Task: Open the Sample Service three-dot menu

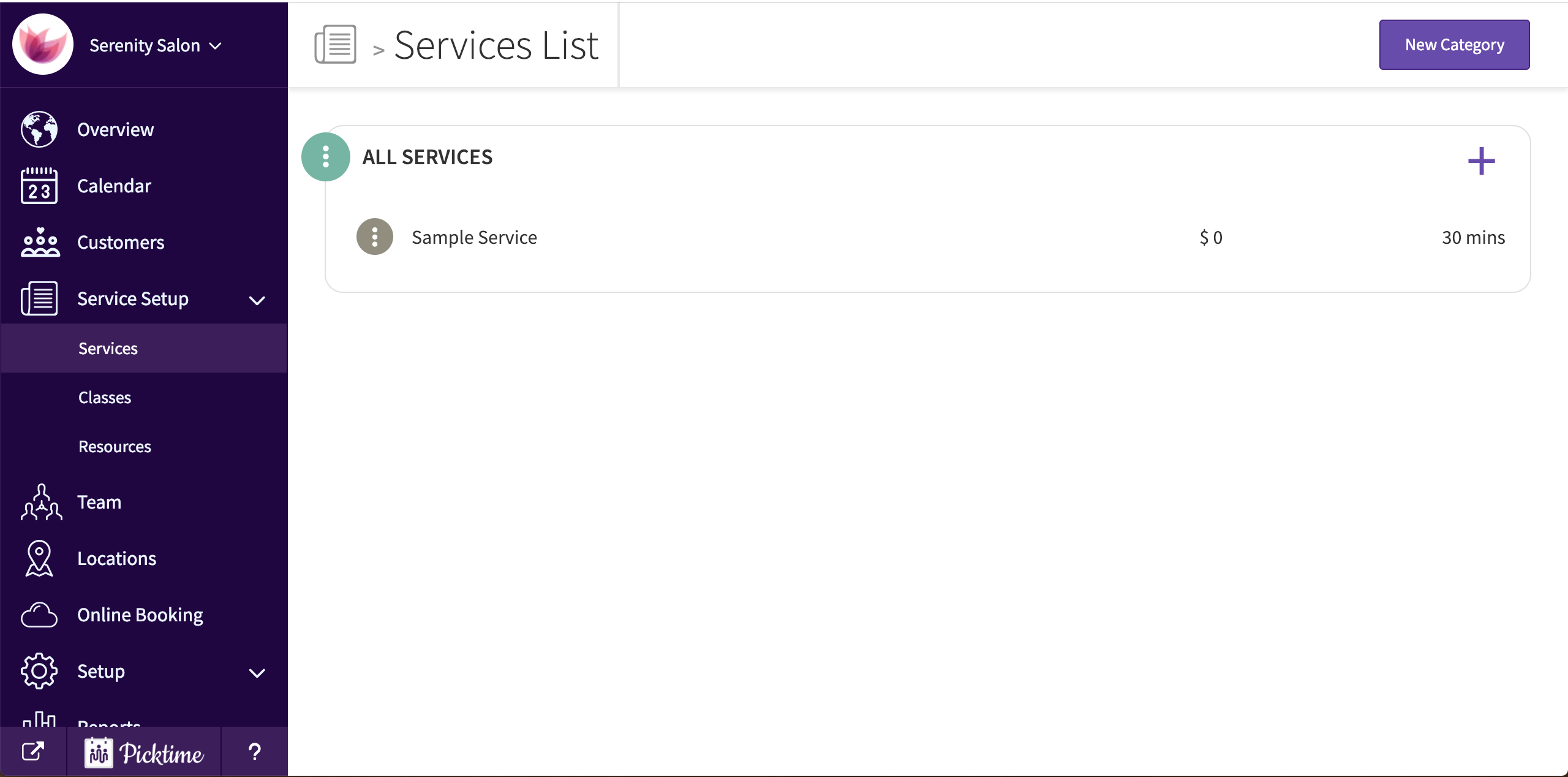Action: coord(374,237)
